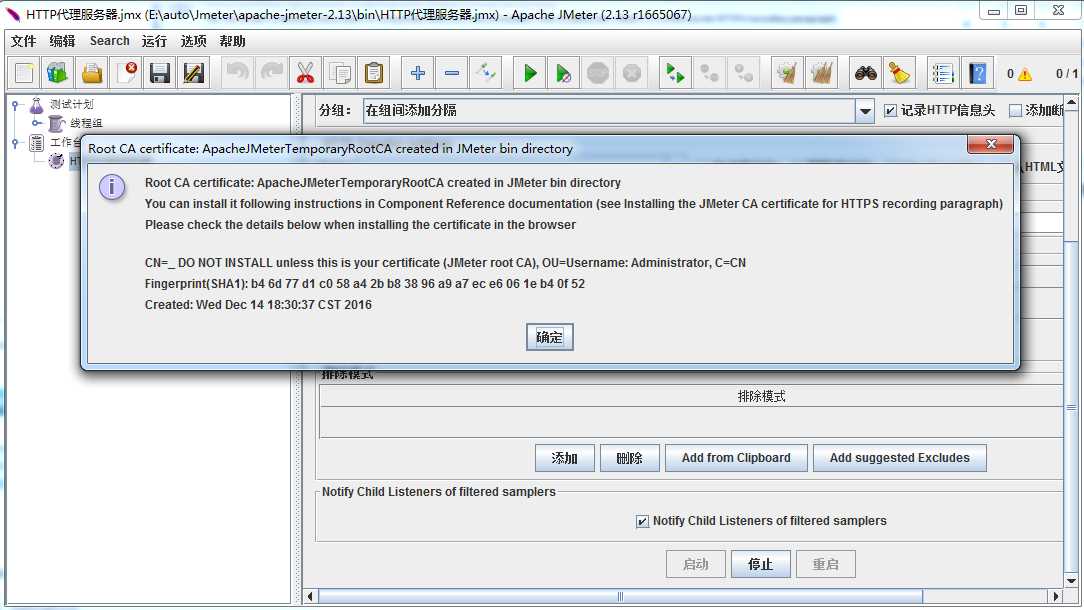Viewport: 1084px width, 610px height.
Task: Click the horizontal scrollbar thumb
Action: pos(620,596)
